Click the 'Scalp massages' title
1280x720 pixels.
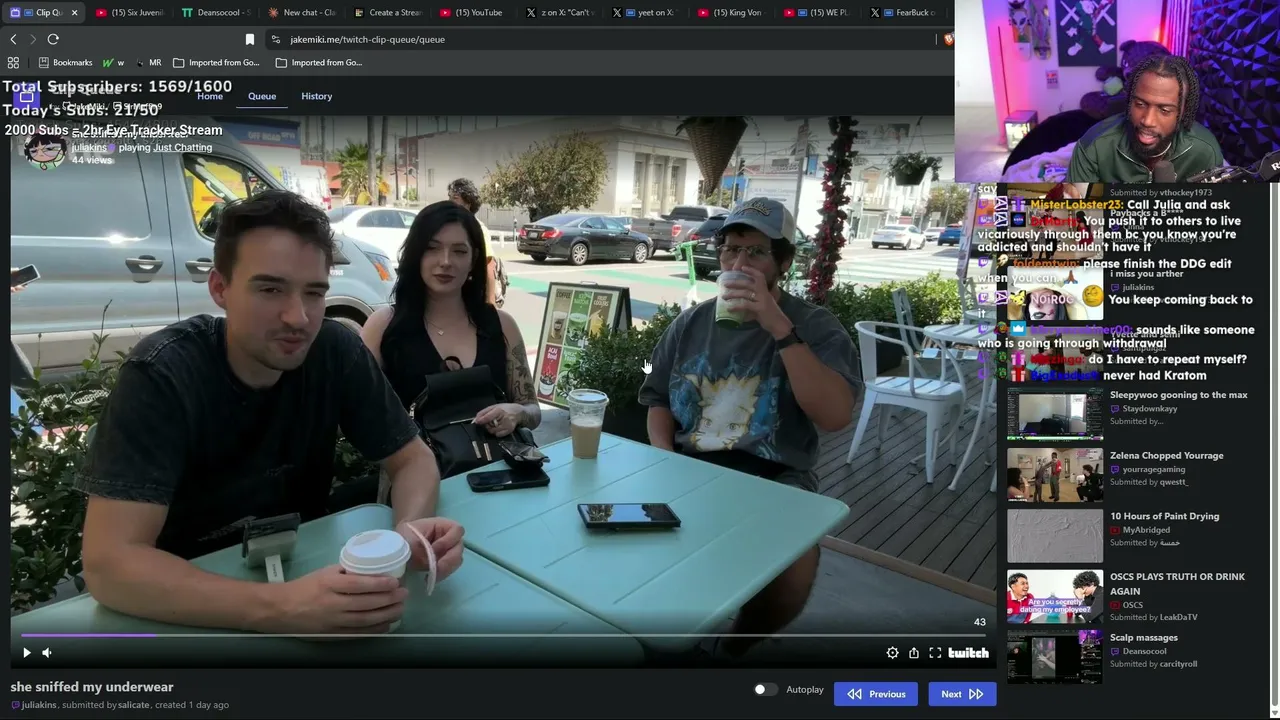point(1144,638)
